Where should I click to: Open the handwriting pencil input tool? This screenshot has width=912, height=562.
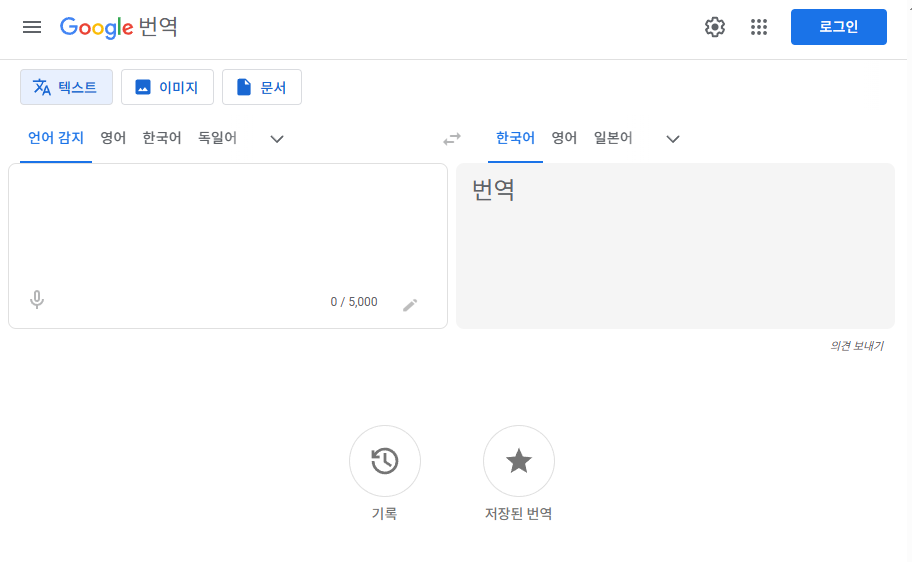point(410,305)
